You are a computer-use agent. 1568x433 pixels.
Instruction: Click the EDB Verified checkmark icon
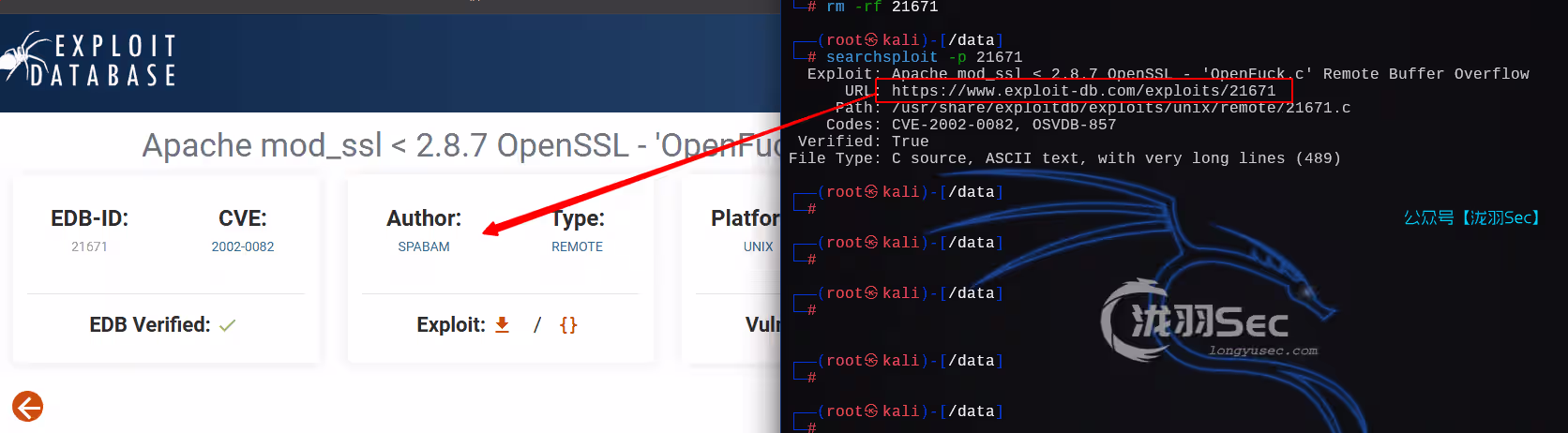click(x=227, y=325)
